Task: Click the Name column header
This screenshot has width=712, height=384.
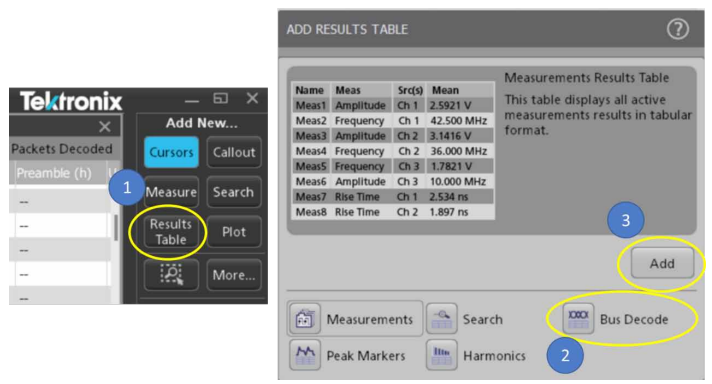Action: pos(310,90)
